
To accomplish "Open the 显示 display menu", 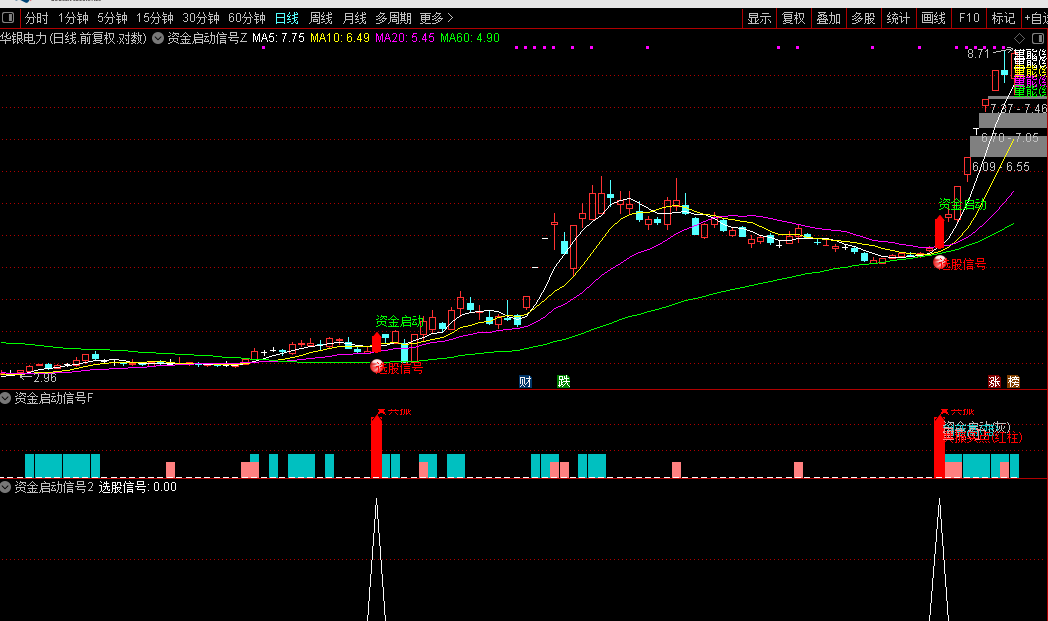I will pos(759,18).
